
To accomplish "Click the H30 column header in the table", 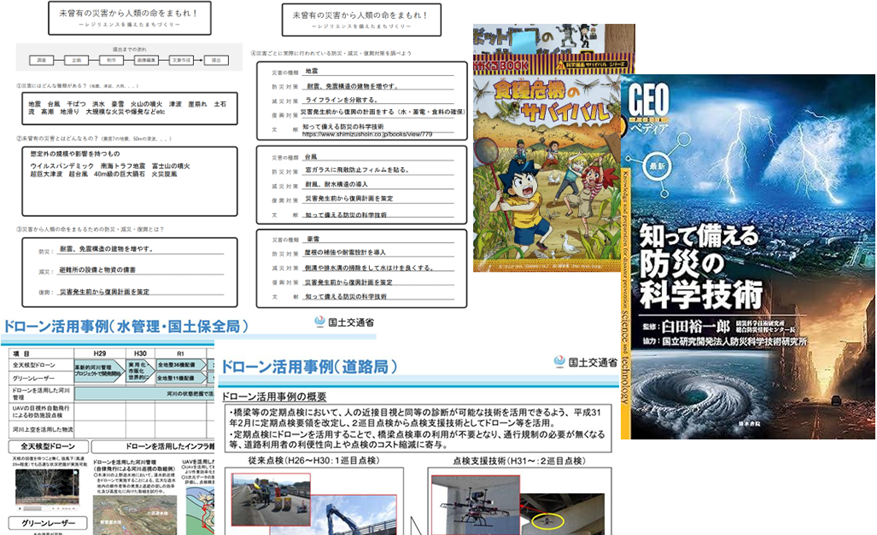I will 140,353.
